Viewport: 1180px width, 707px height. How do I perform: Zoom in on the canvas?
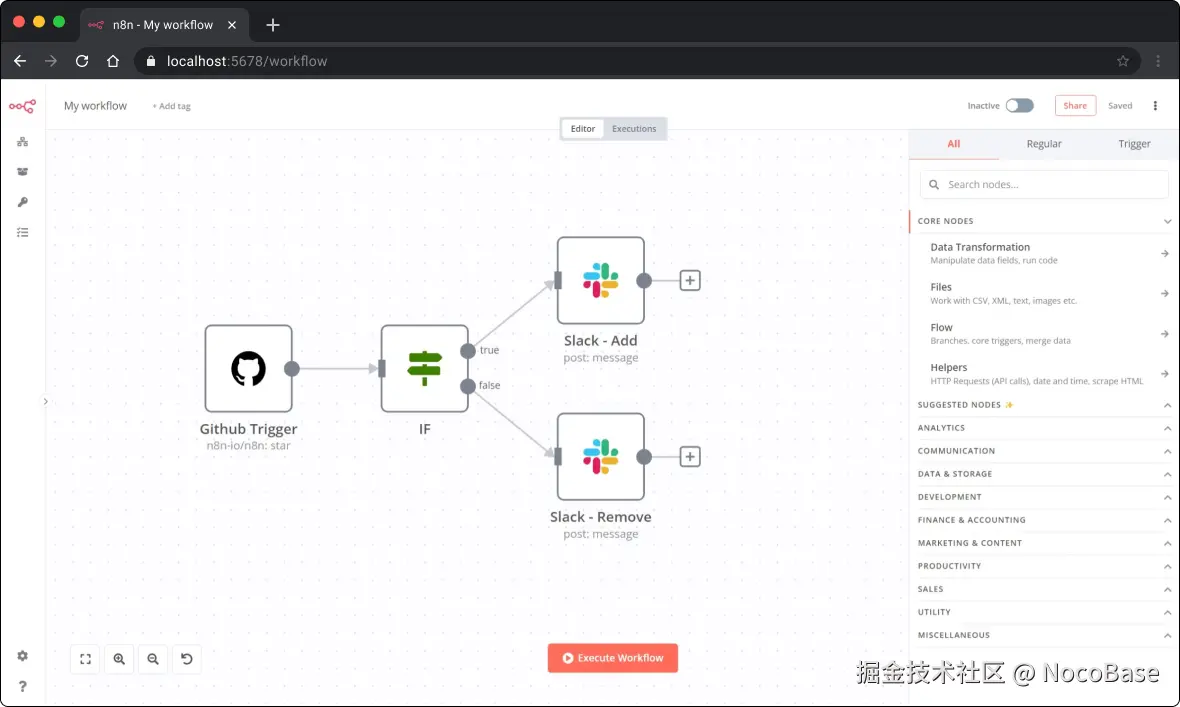click(119, 659)
